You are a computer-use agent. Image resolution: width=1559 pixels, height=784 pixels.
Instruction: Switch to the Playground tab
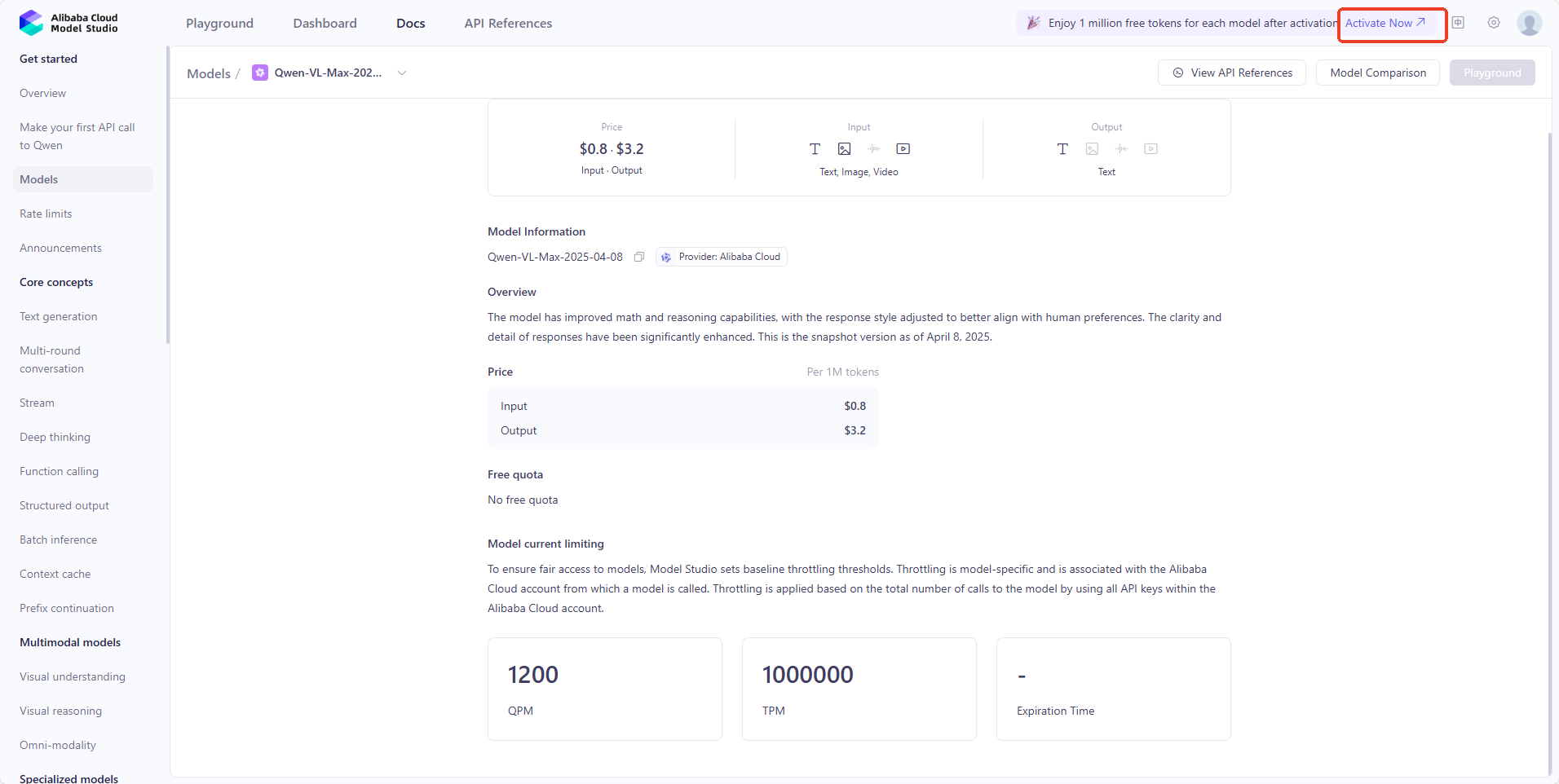[219, 23]
